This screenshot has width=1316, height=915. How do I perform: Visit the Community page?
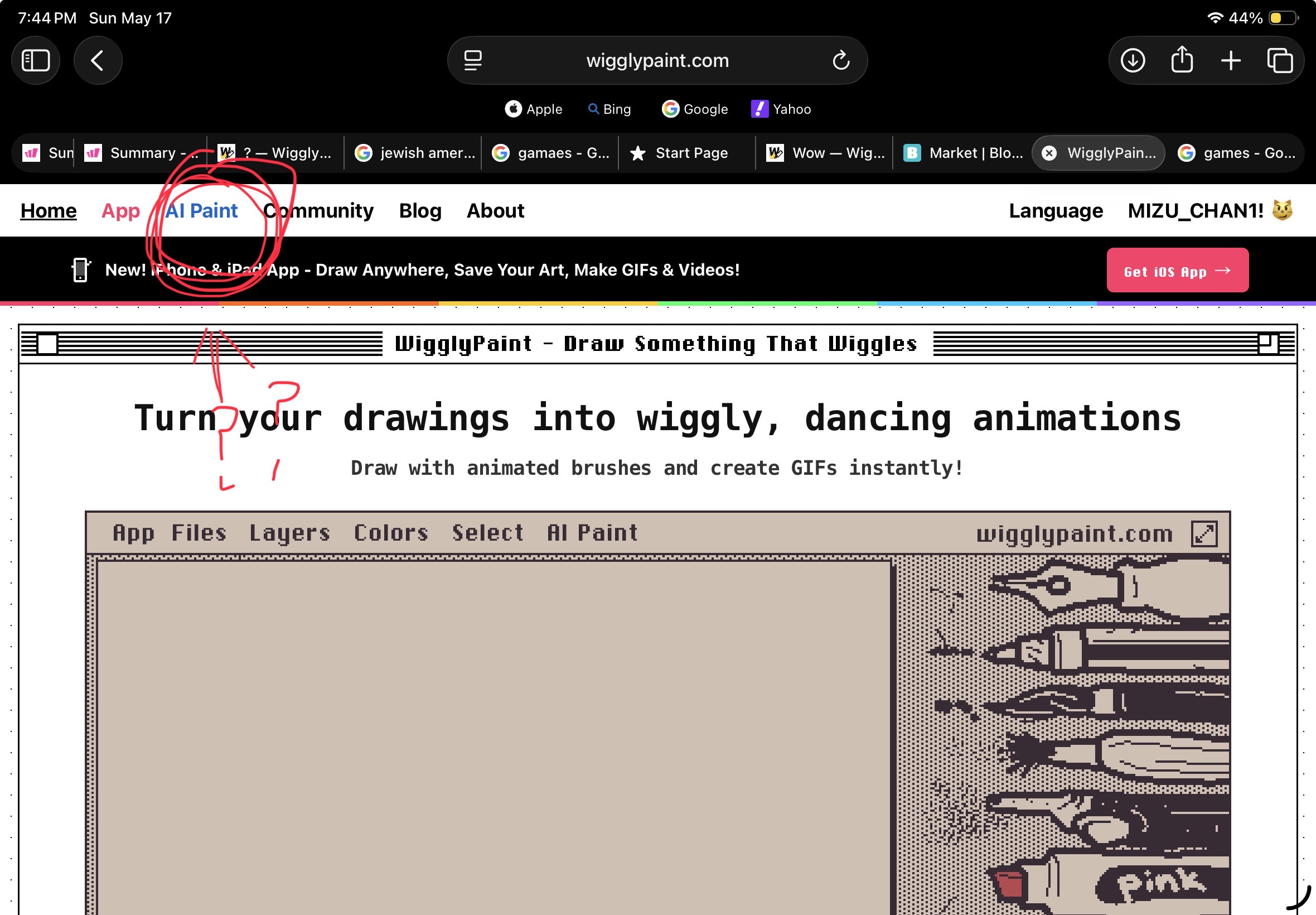pos(318,210)
